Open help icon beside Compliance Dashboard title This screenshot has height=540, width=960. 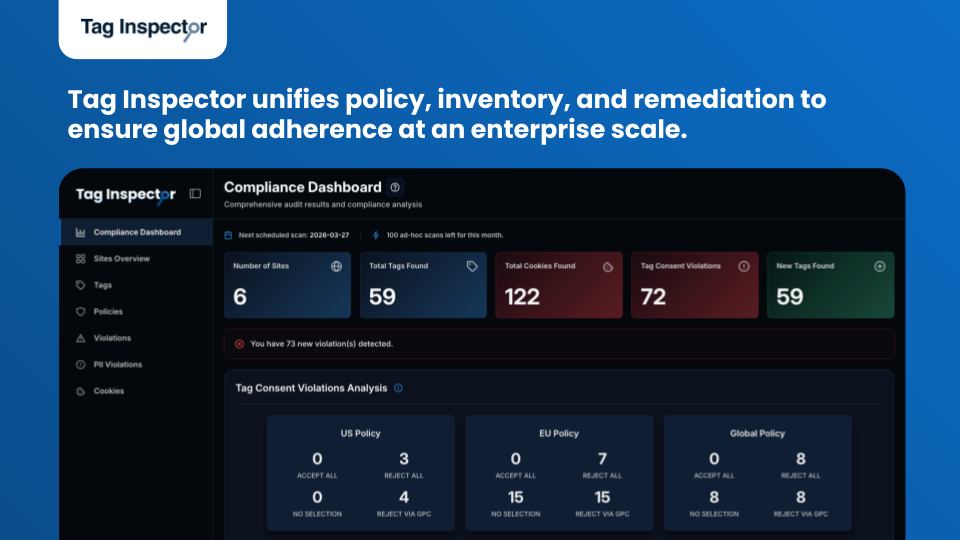(396, 187)
